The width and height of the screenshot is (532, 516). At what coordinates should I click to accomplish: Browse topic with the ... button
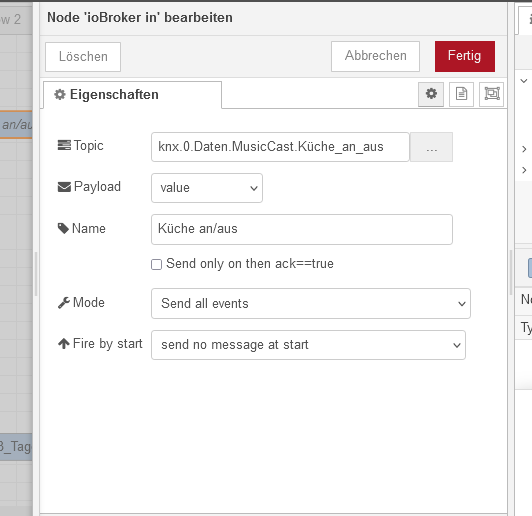pos(432,147)
